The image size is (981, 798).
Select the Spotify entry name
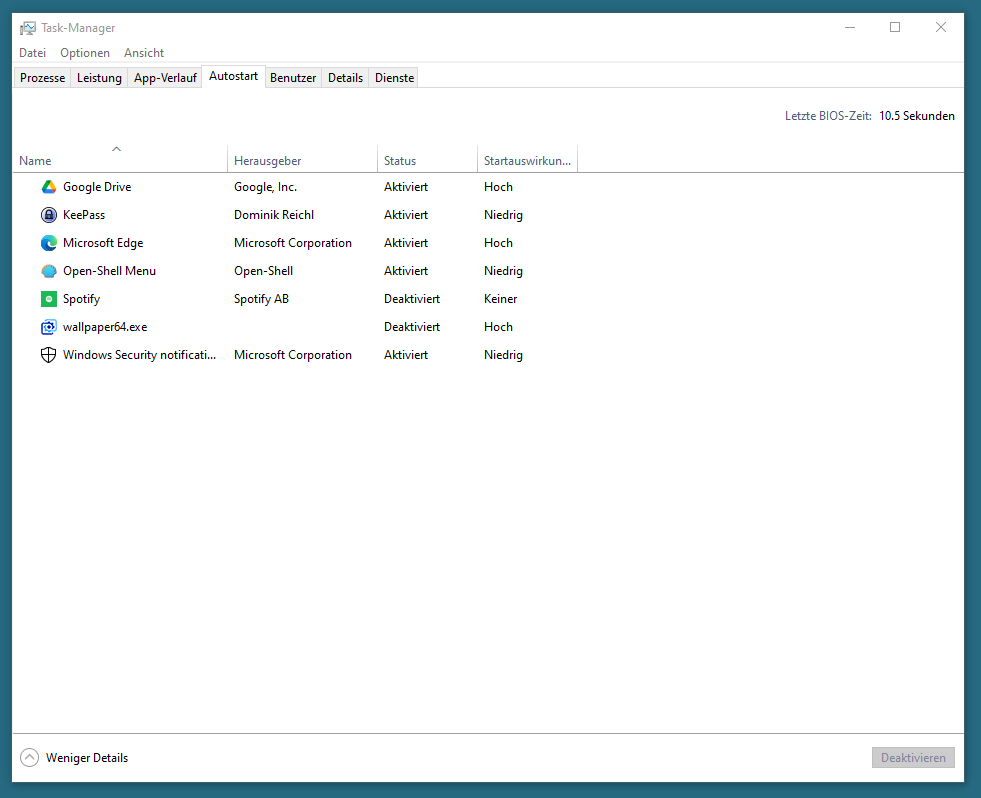click(81, 299)
